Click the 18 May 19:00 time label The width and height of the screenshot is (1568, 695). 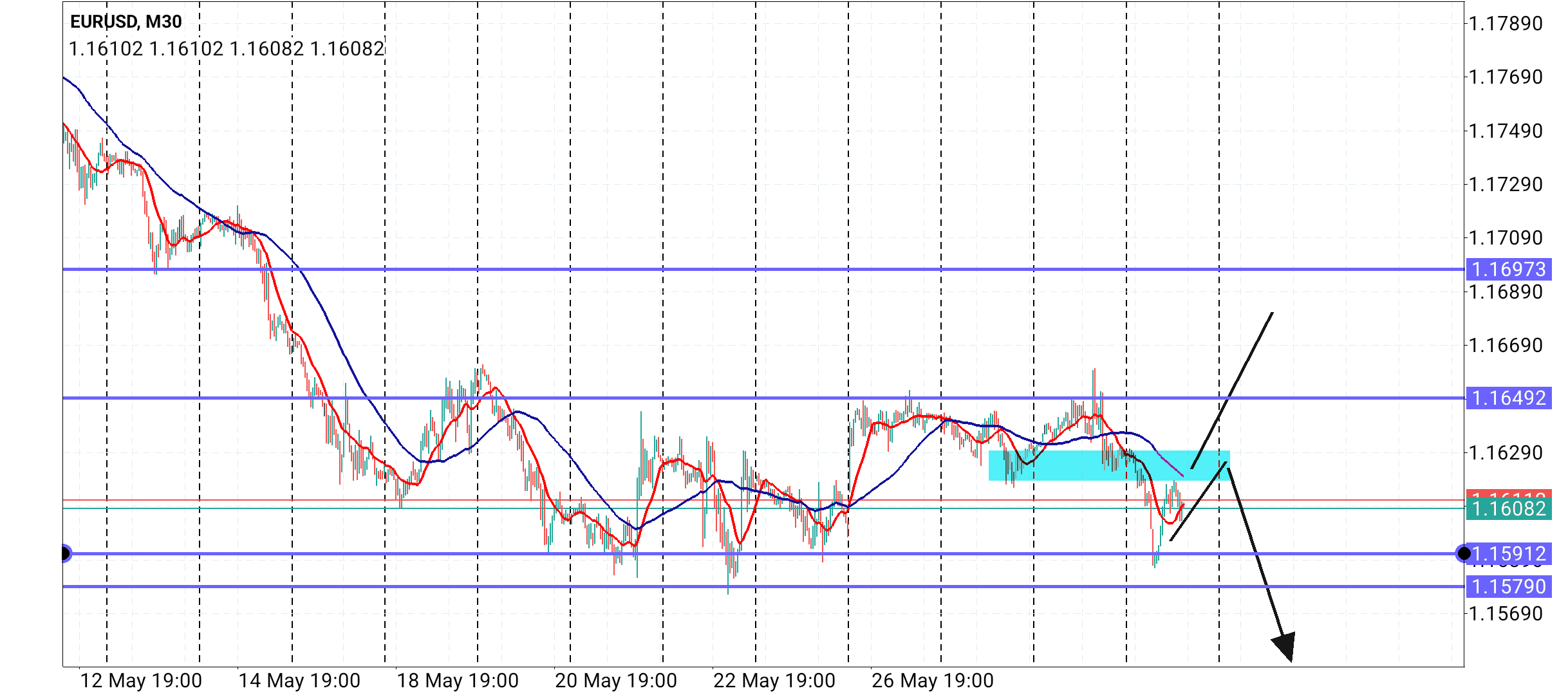point(458,681)
